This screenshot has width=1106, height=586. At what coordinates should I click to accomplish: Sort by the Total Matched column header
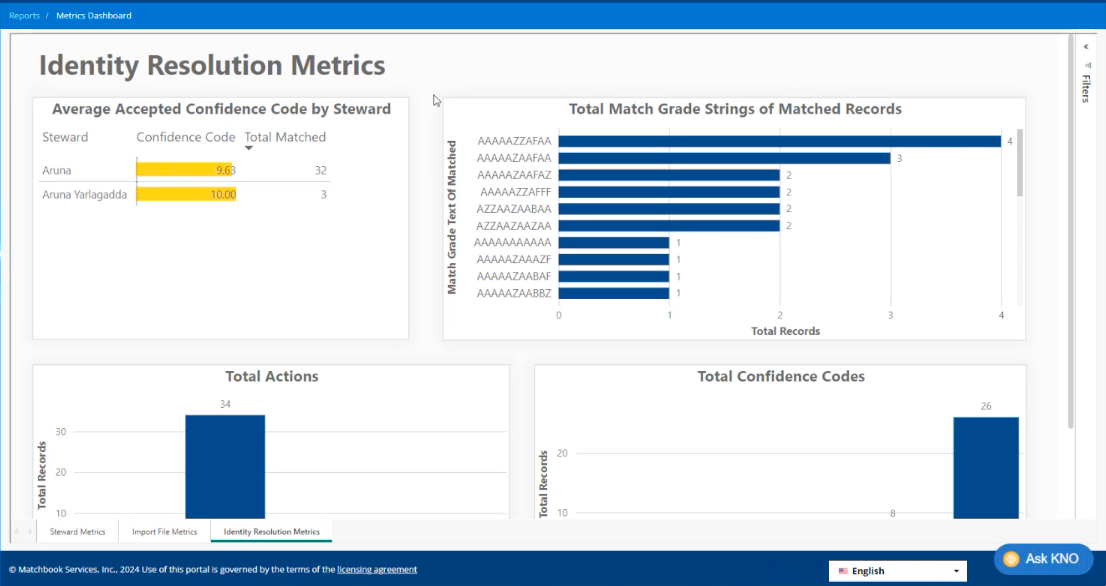pyautogui.click(x=285, y=137)
